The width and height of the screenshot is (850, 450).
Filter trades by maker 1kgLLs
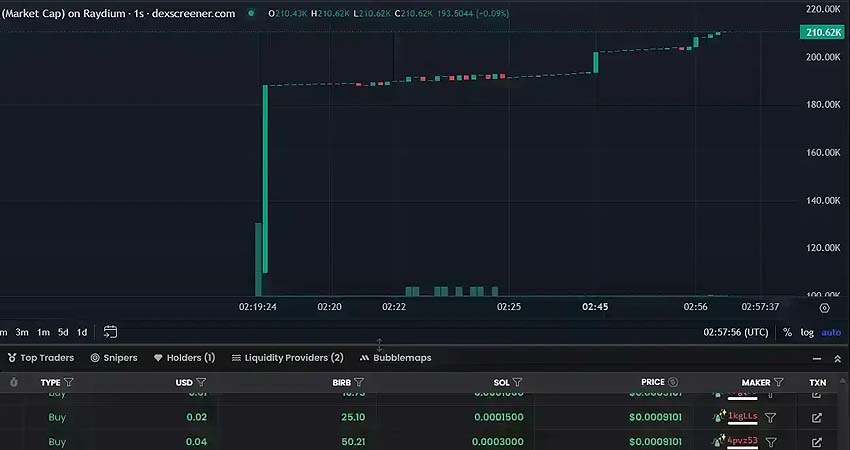(771, 417)
